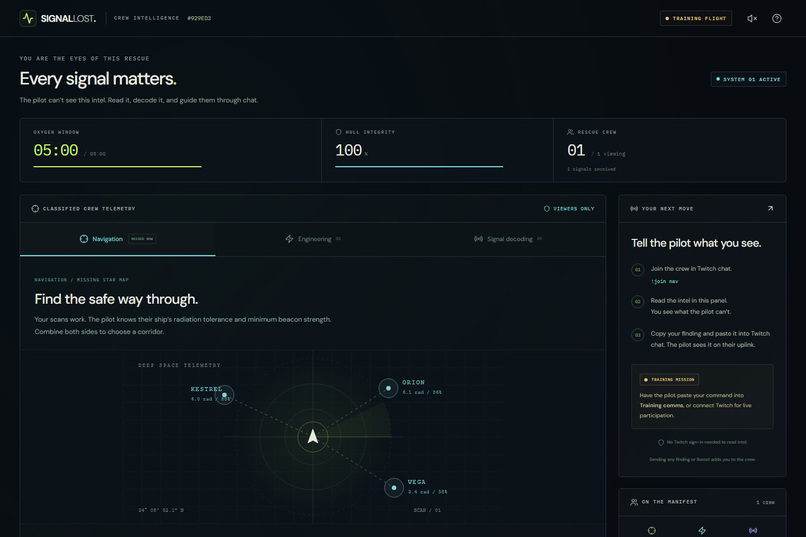This screenshot has width=806, height=537.
Task: Open the Training comms link
Action: coord(662,405)
